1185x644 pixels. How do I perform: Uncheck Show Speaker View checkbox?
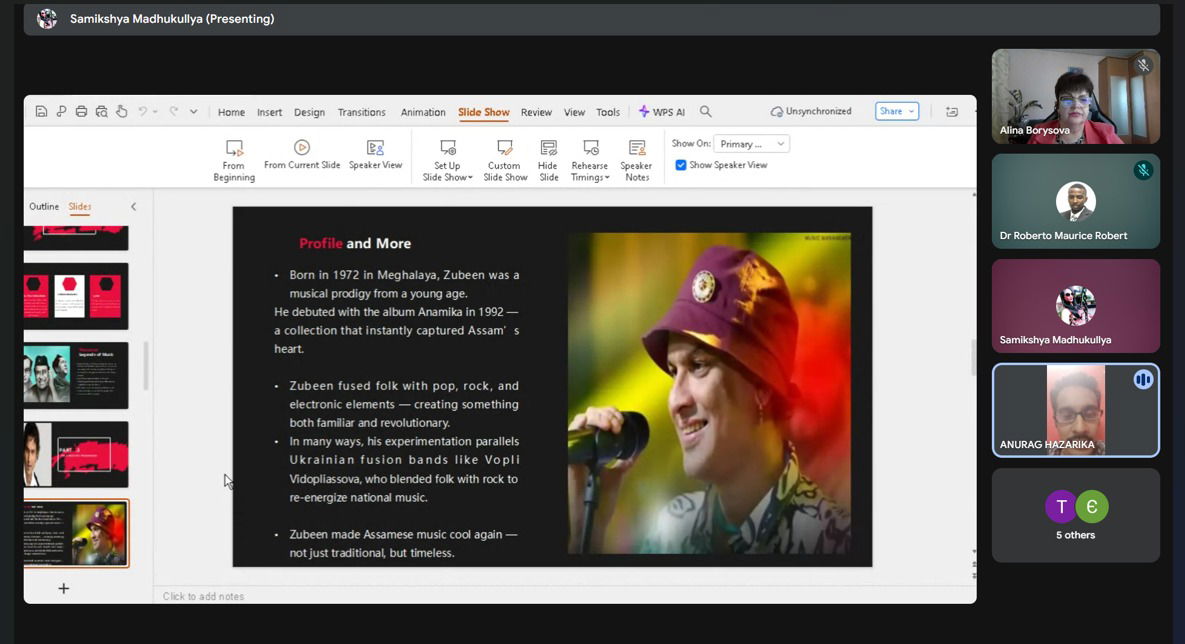681,165
